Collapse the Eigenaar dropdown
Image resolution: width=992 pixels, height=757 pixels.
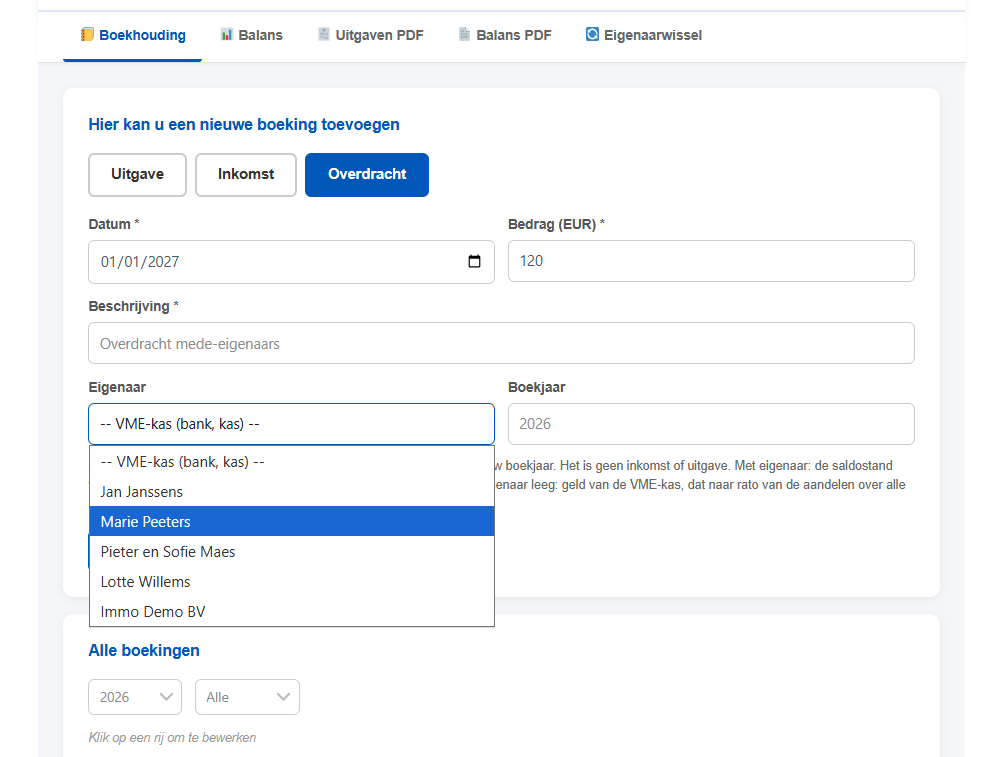(291, 424)
